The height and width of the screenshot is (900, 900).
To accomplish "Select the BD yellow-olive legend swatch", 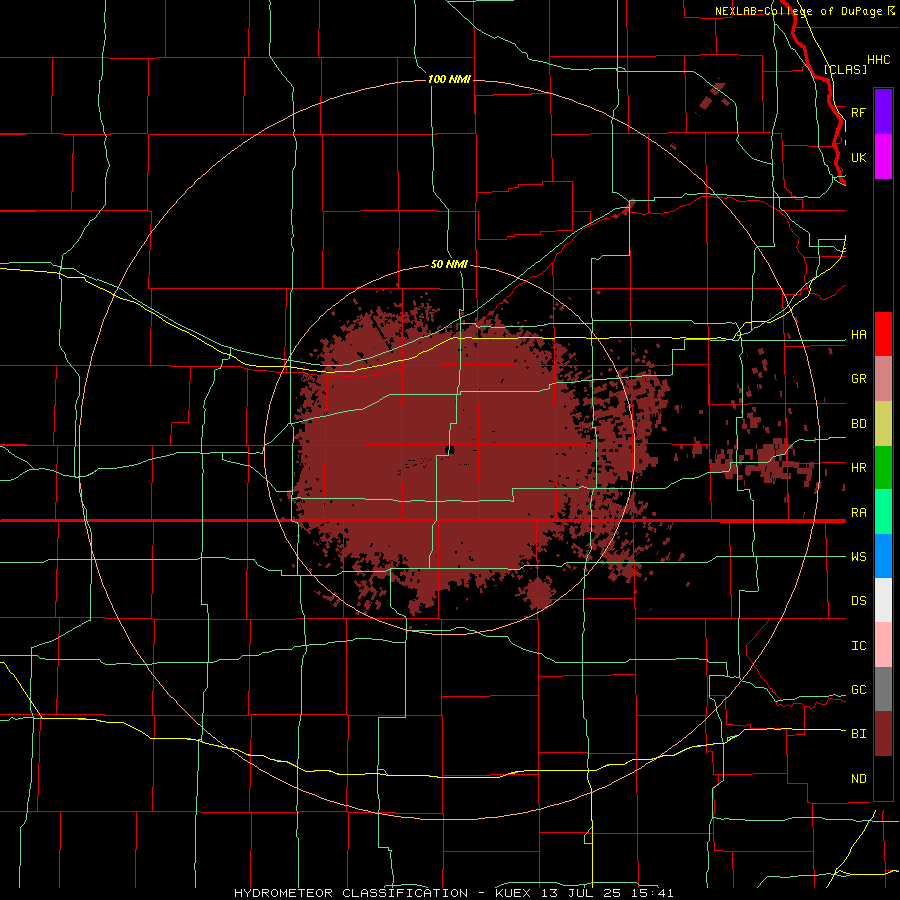I will point(883,424).
